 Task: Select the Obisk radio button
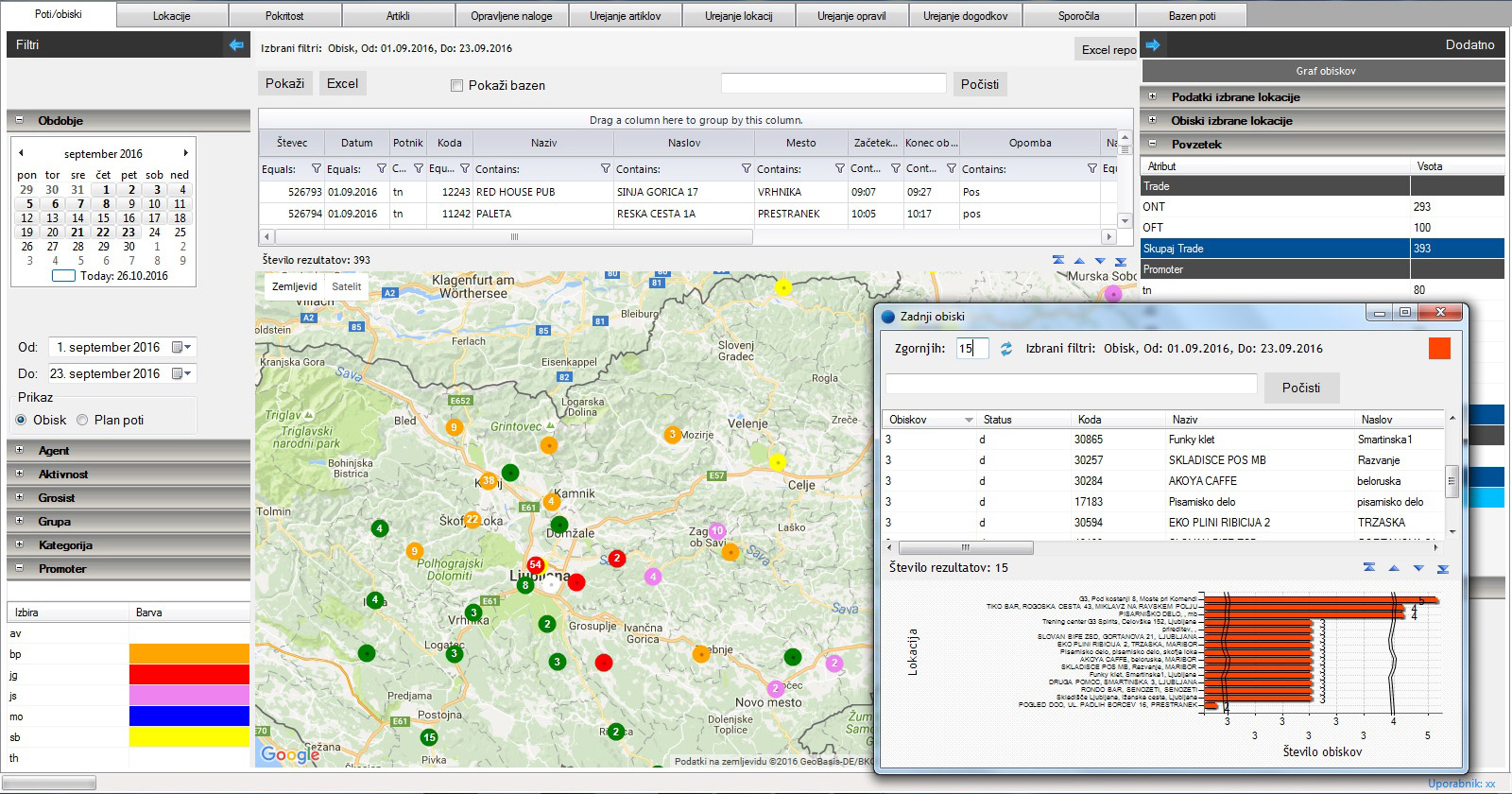click(22, 421)
